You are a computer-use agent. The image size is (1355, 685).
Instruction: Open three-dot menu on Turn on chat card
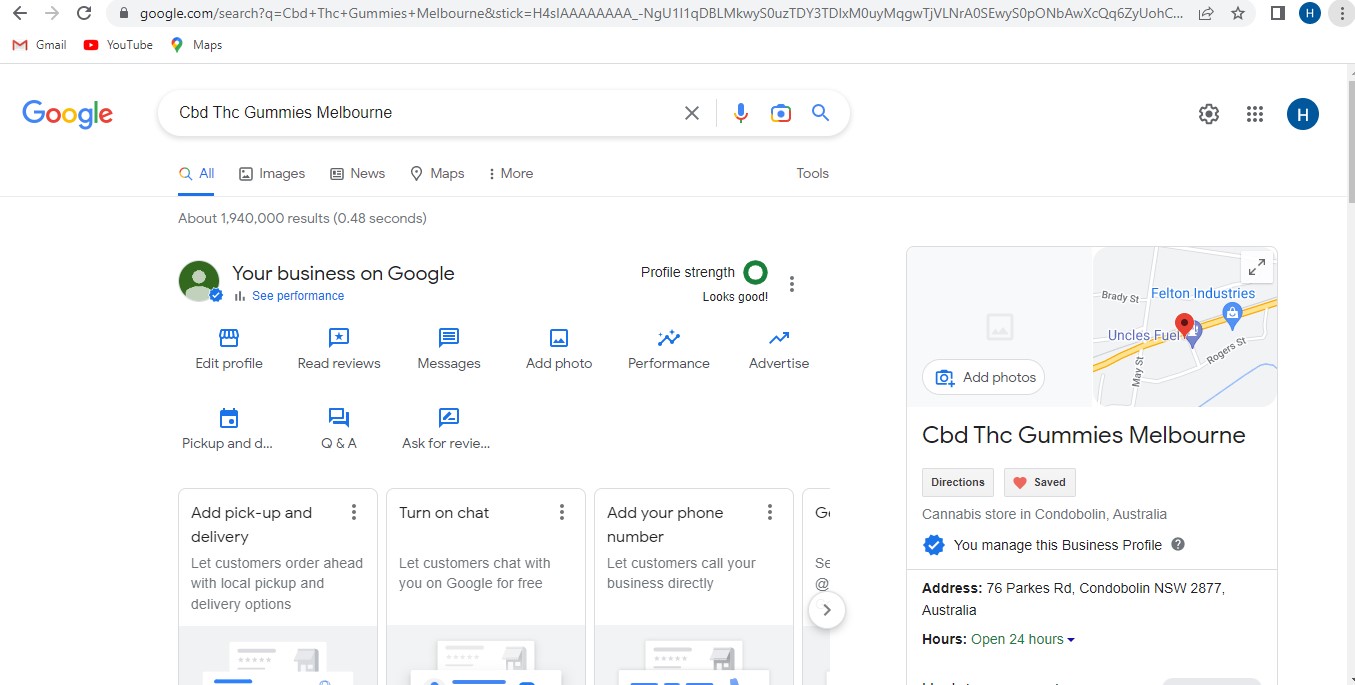pyautogui.click(x=562, y=513)
